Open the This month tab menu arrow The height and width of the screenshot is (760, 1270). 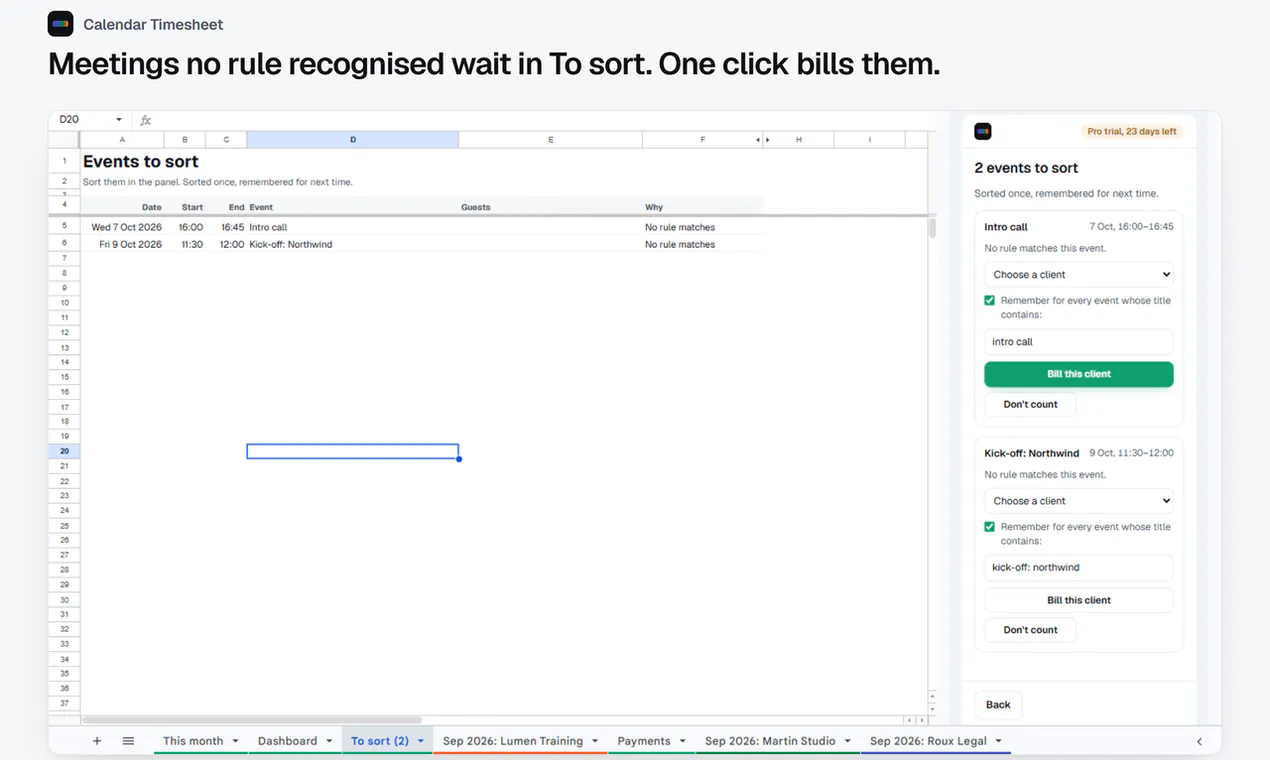point(235,741)
